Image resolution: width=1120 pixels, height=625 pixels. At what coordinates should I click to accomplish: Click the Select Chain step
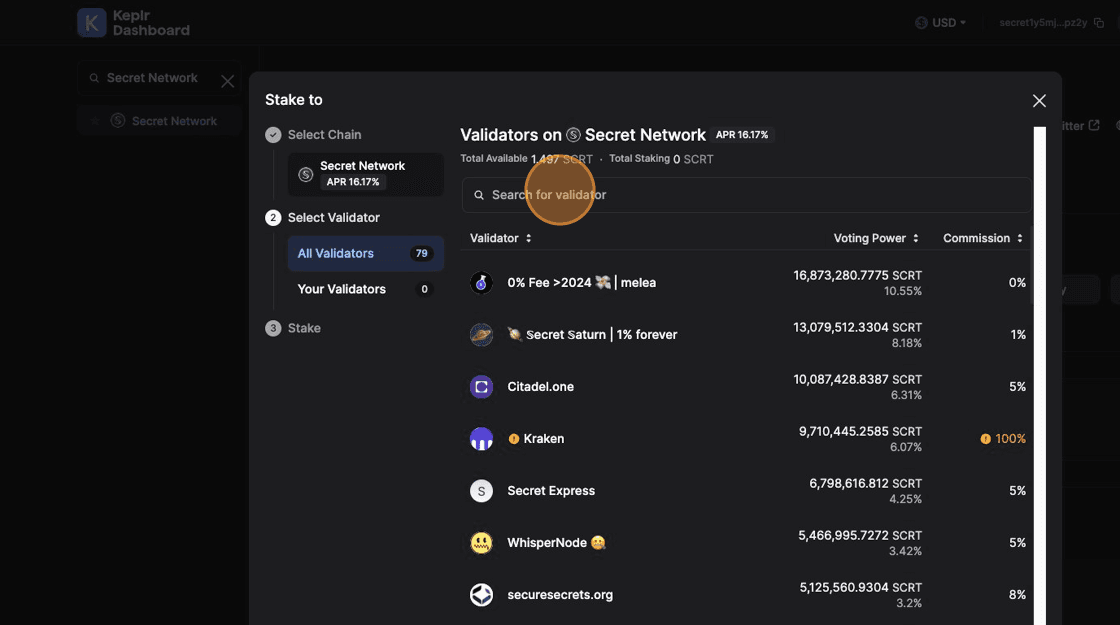click(x=324, y=135)
